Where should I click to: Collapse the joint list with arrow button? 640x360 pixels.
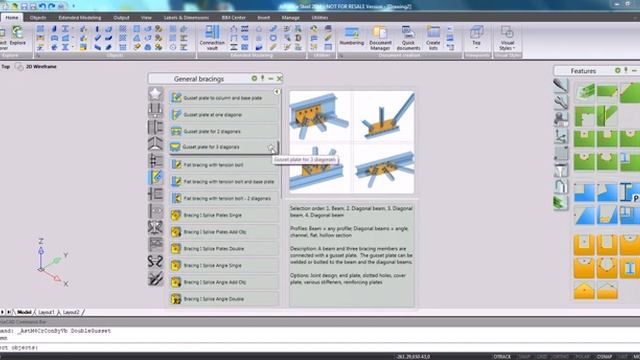click(277, 92)
